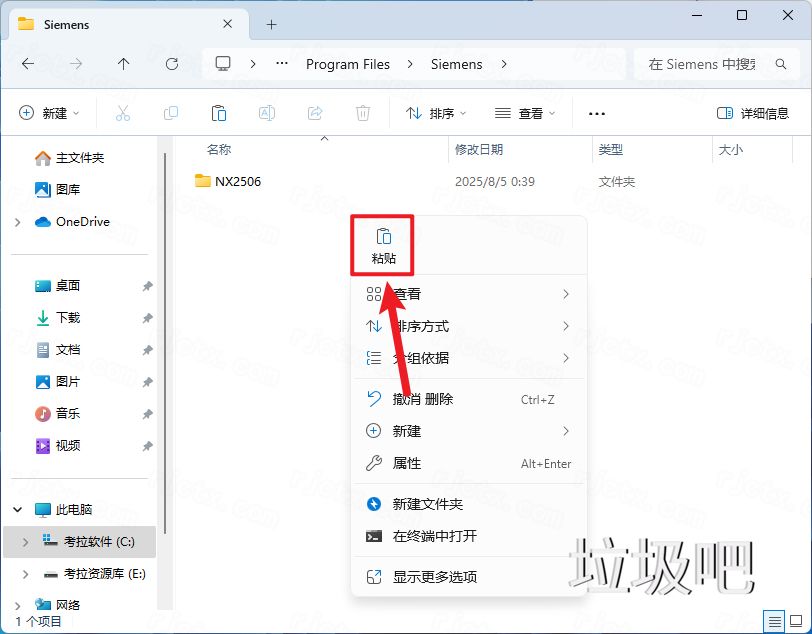Image resolution: width=812 pixels, height=634 pixels.
Task: Open the Downloads folder in sidebar
Action: (68, 318)
